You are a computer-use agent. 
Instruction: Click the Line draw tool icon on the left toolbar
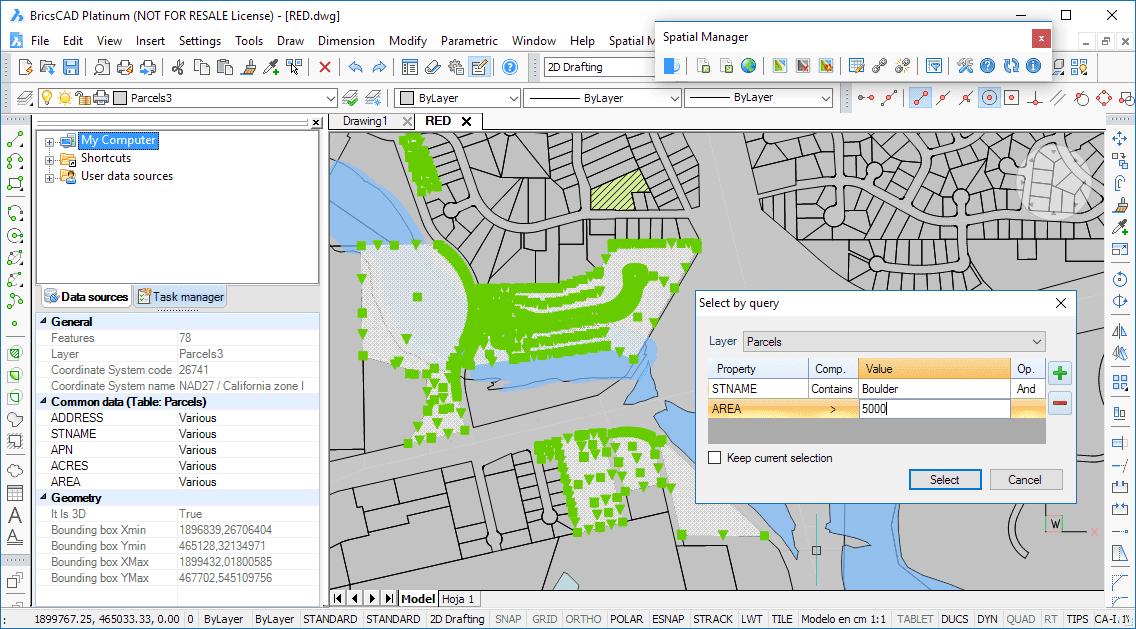pos(14,138)
